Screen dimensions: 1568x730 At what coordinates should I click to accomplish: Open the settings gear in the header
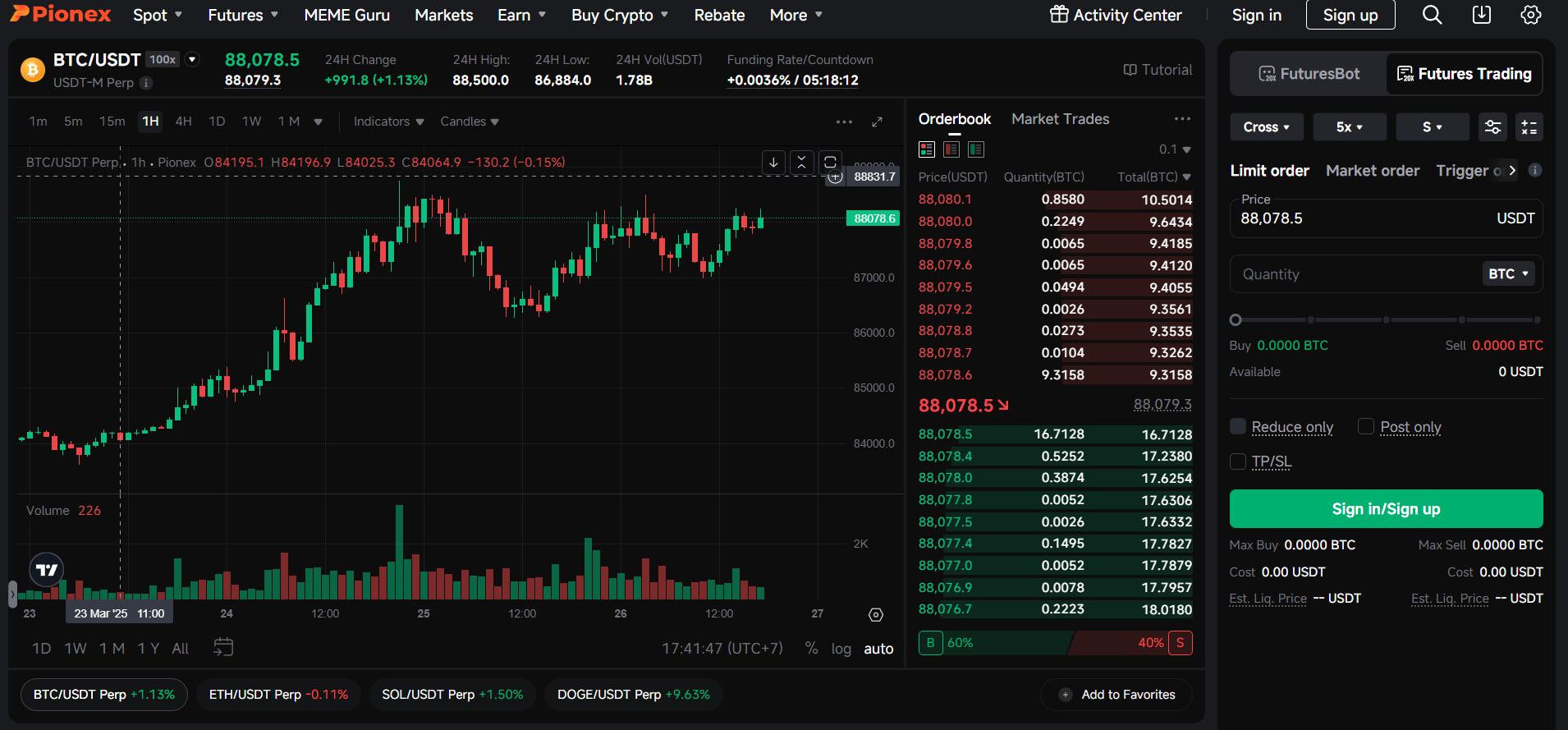[x=1531, y=15]
